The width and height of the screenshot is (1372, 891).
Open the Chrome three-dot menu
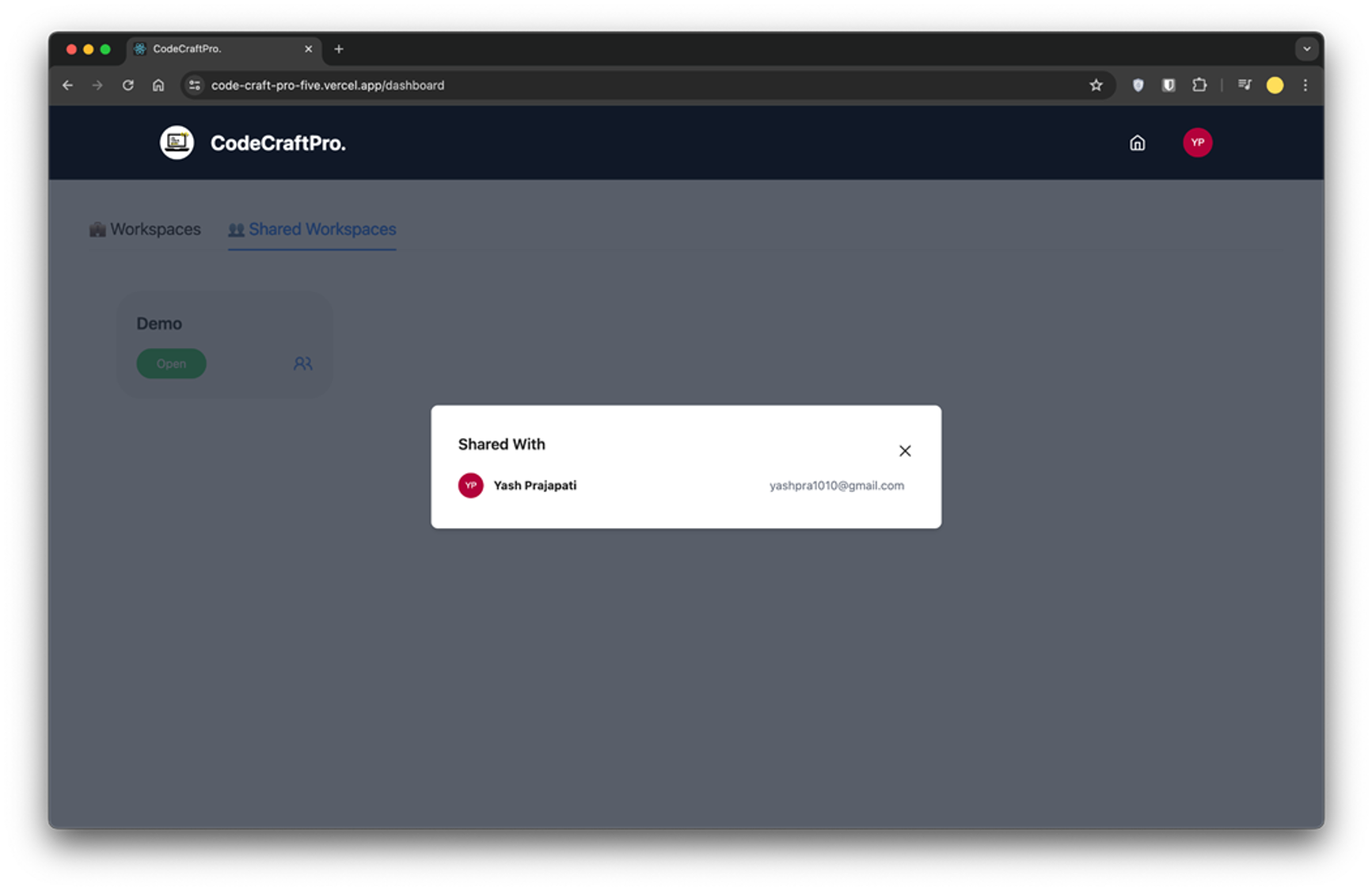coord(1305,86)
